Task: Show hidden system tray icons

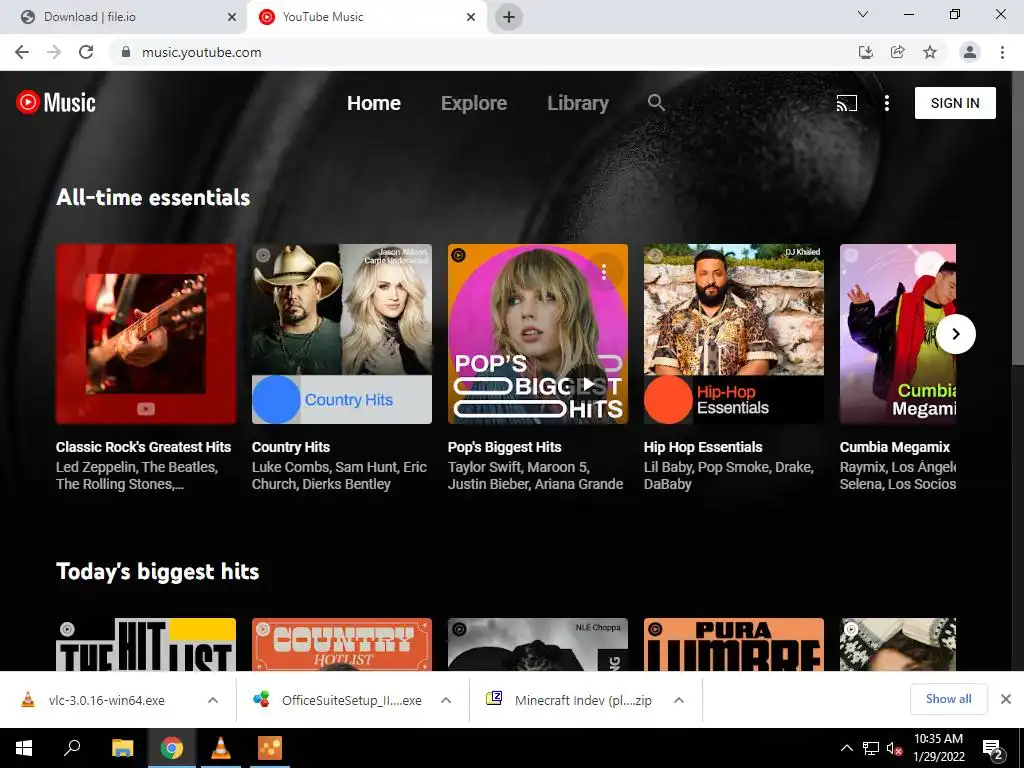Action: pyautogui.click(x=846, y=748)
